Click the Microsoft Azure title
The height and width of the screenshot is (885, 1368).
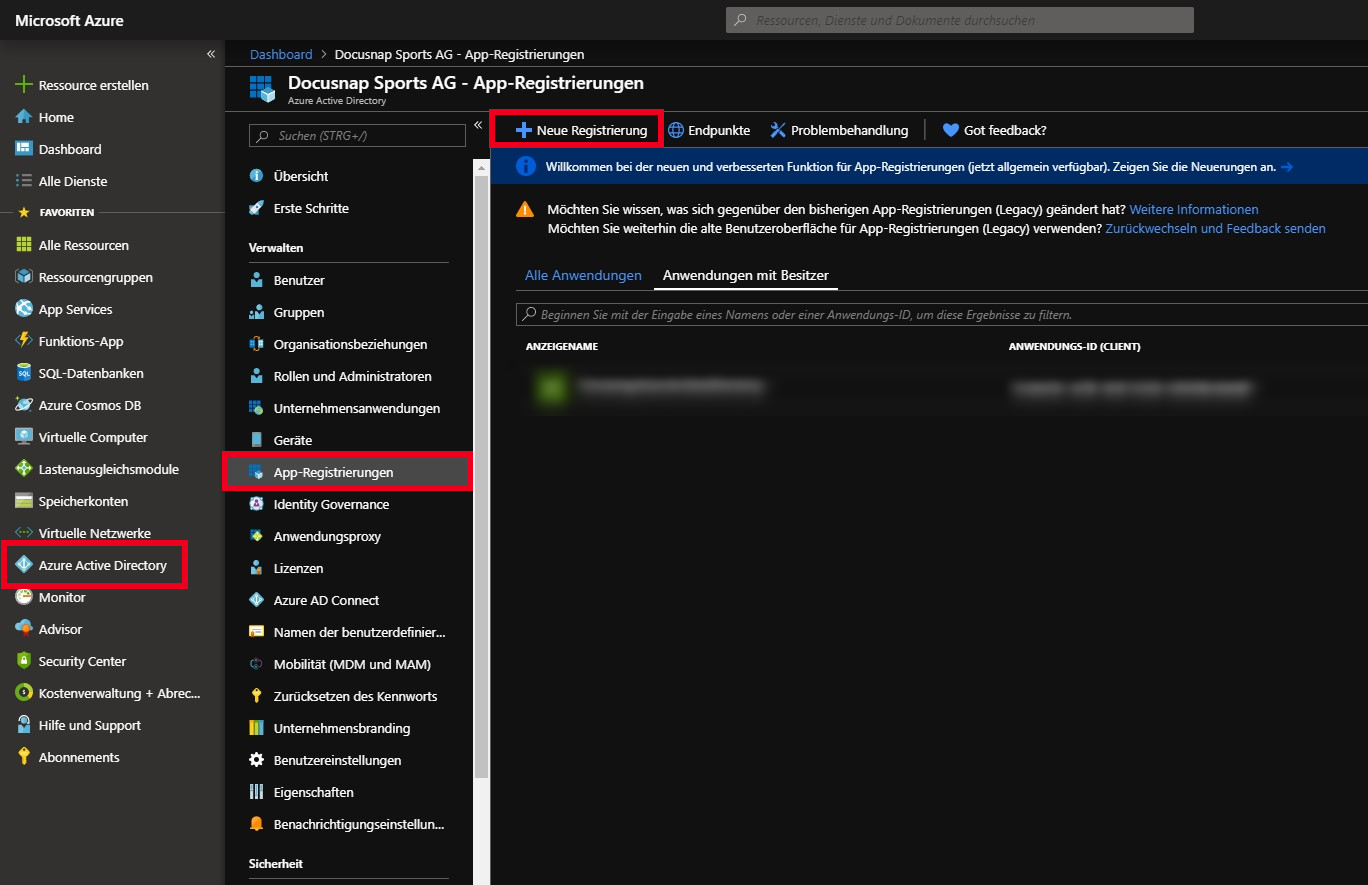click(x=69, y=20)
